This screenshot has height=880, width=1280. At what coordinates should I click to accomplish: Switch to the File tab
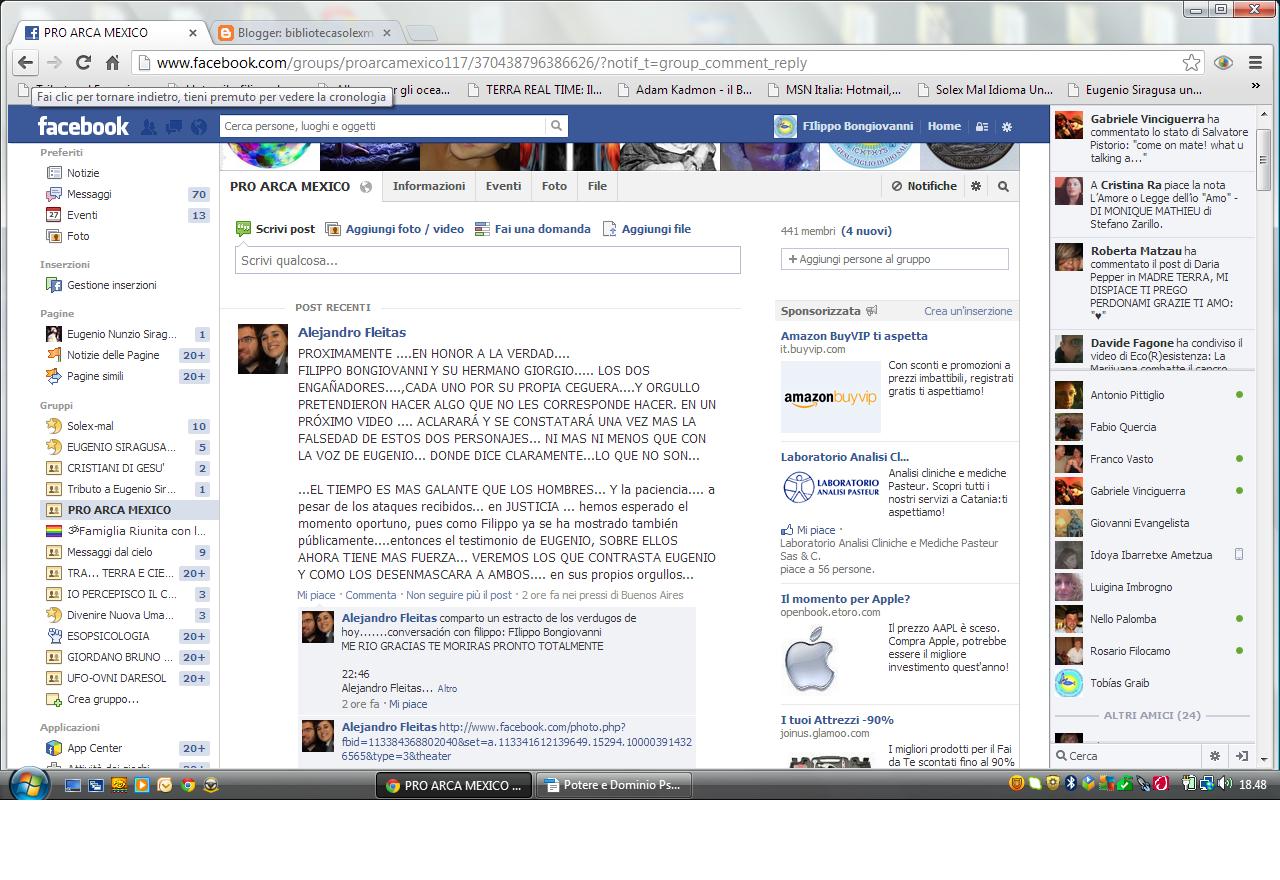pos(597,186)
